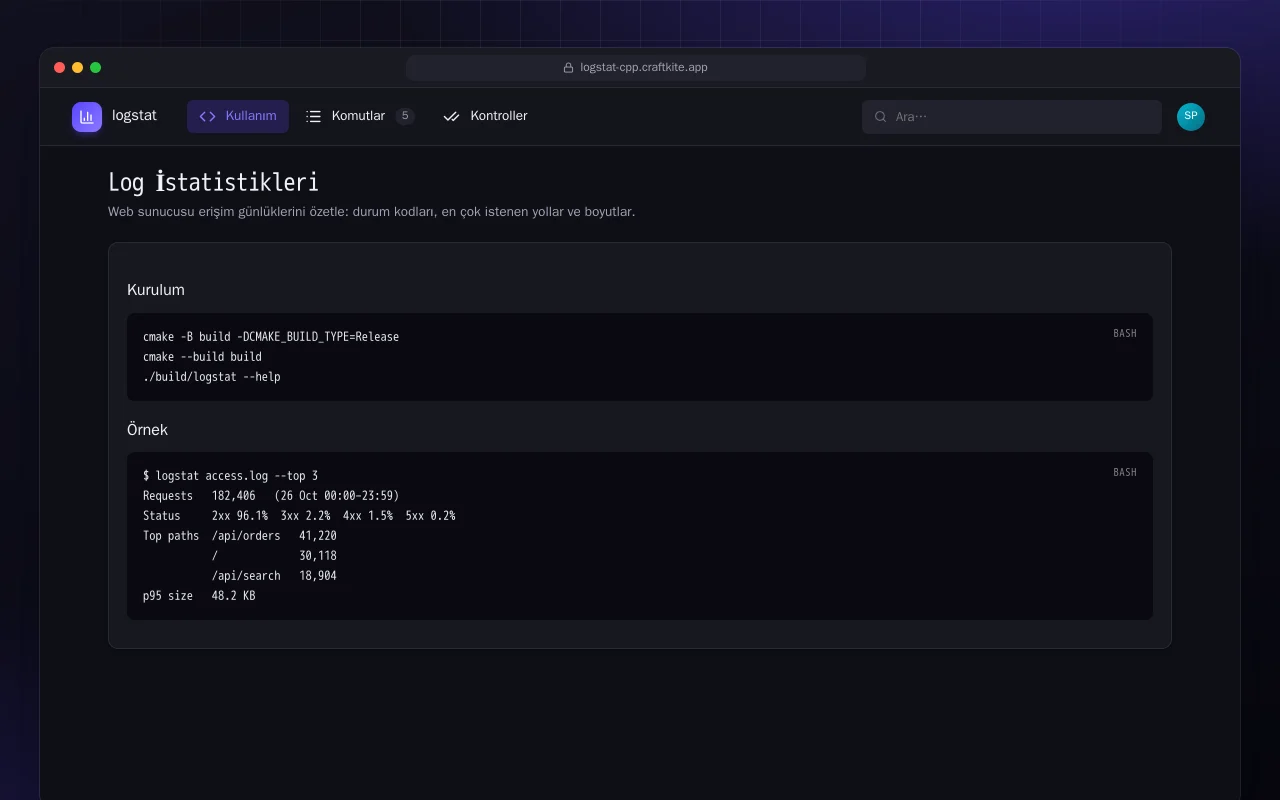Close the window with the red button
The height and width of the screenshot is (800, 1280).
[x=59, y=68]
